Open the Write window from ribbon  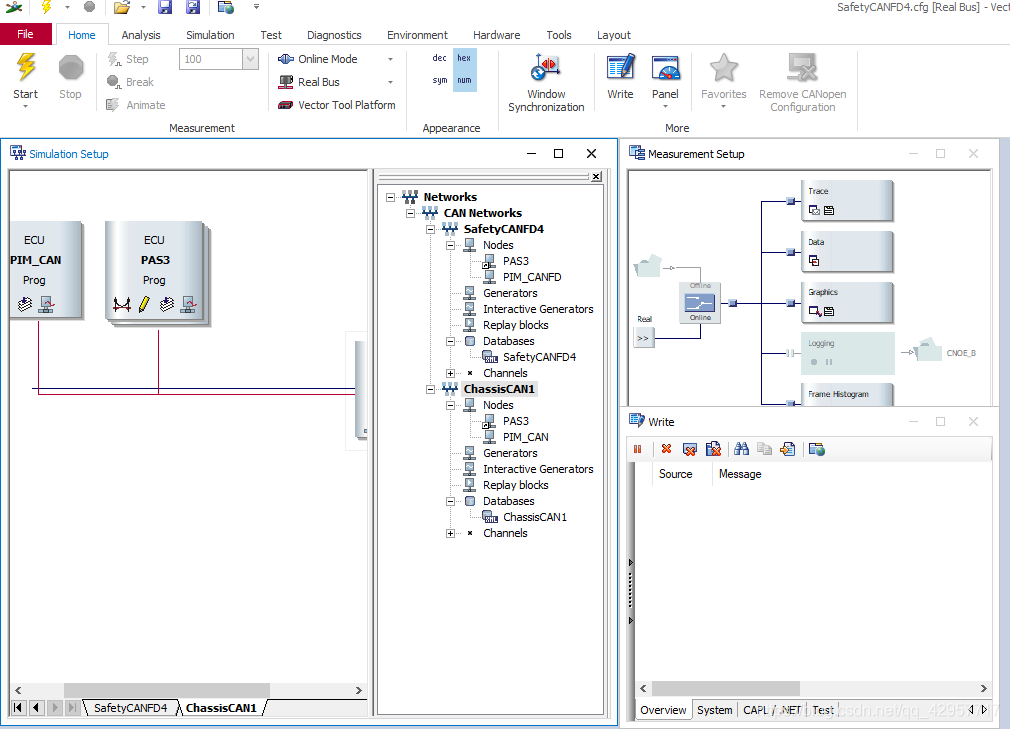pos(620,76)
